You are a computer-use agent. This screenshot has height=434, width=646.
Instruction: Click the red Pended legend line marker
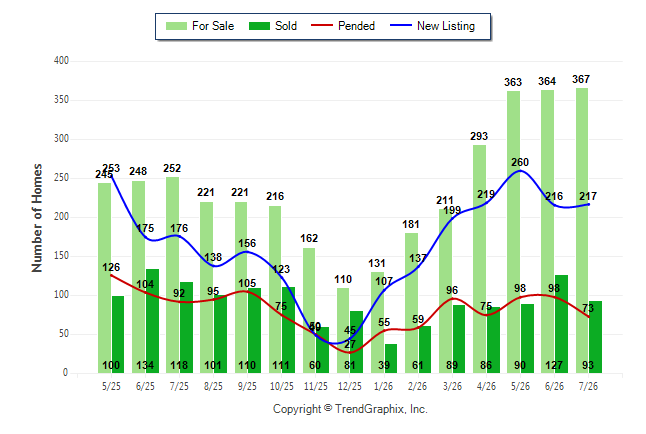pyautogui.click(x=322, y=25)
